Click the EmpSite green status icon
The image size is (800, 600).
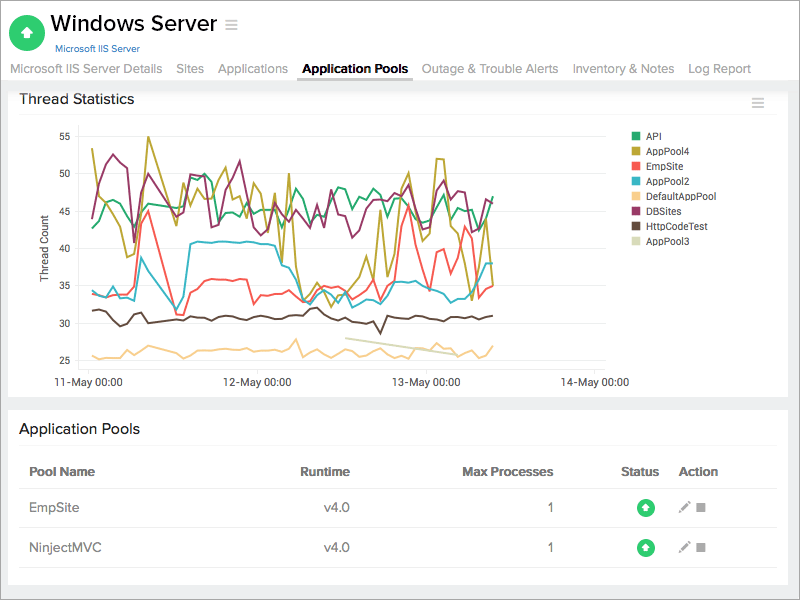[x=646, y=508]
